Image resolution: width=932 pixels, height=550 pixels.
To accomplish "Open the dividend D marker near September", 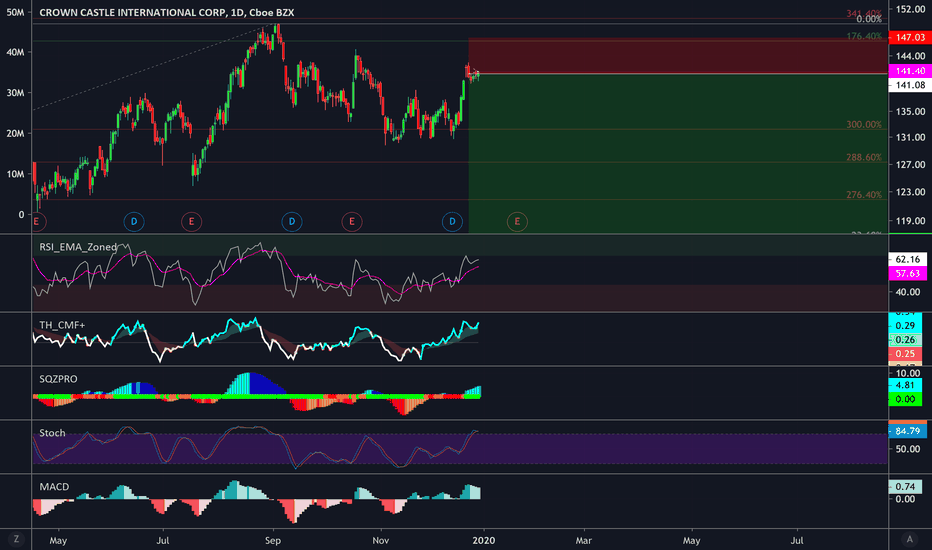I will coord(292,222).
